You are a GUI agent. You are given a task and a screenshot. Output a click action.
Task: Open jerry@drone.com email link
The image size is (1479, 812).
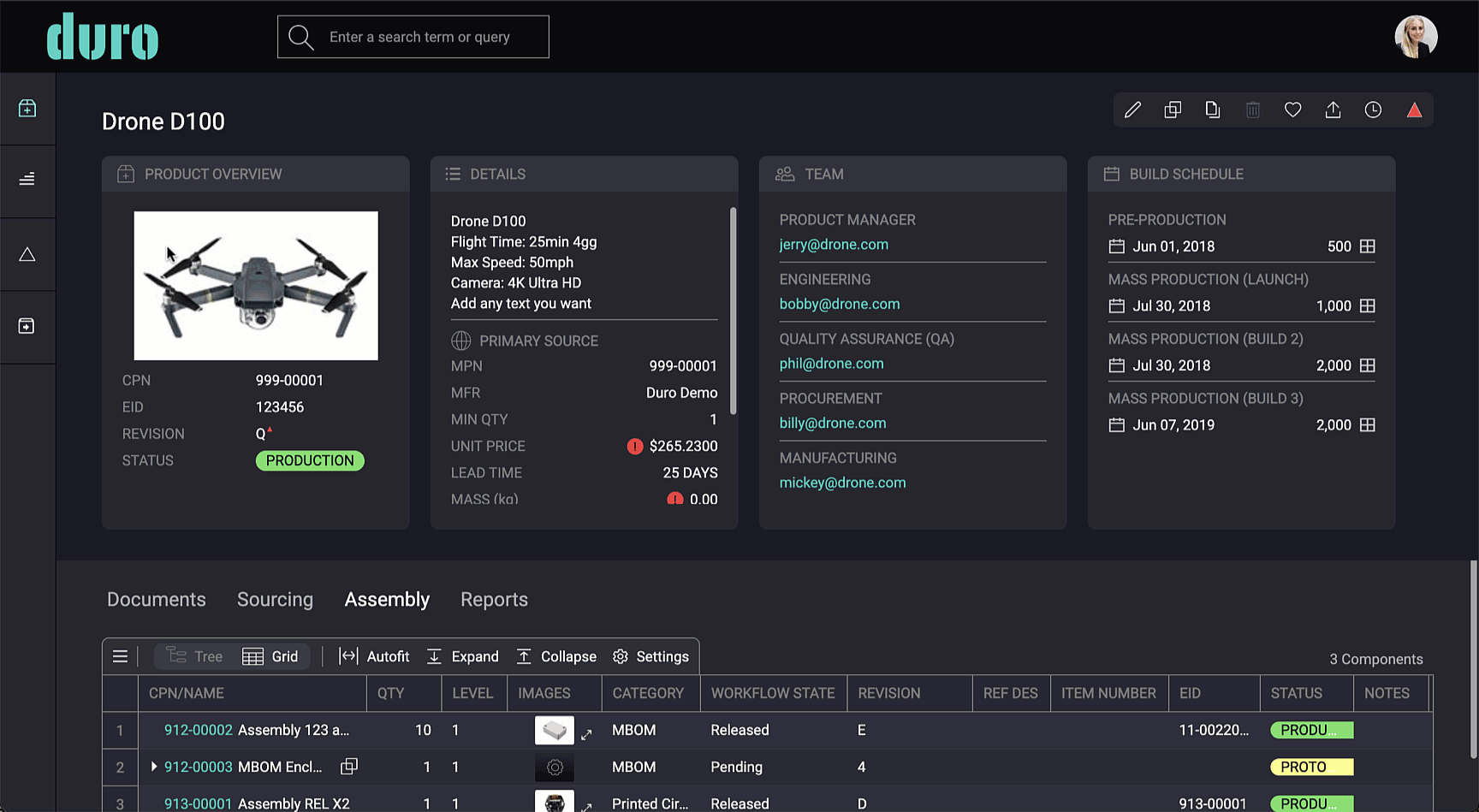[834, 245]
